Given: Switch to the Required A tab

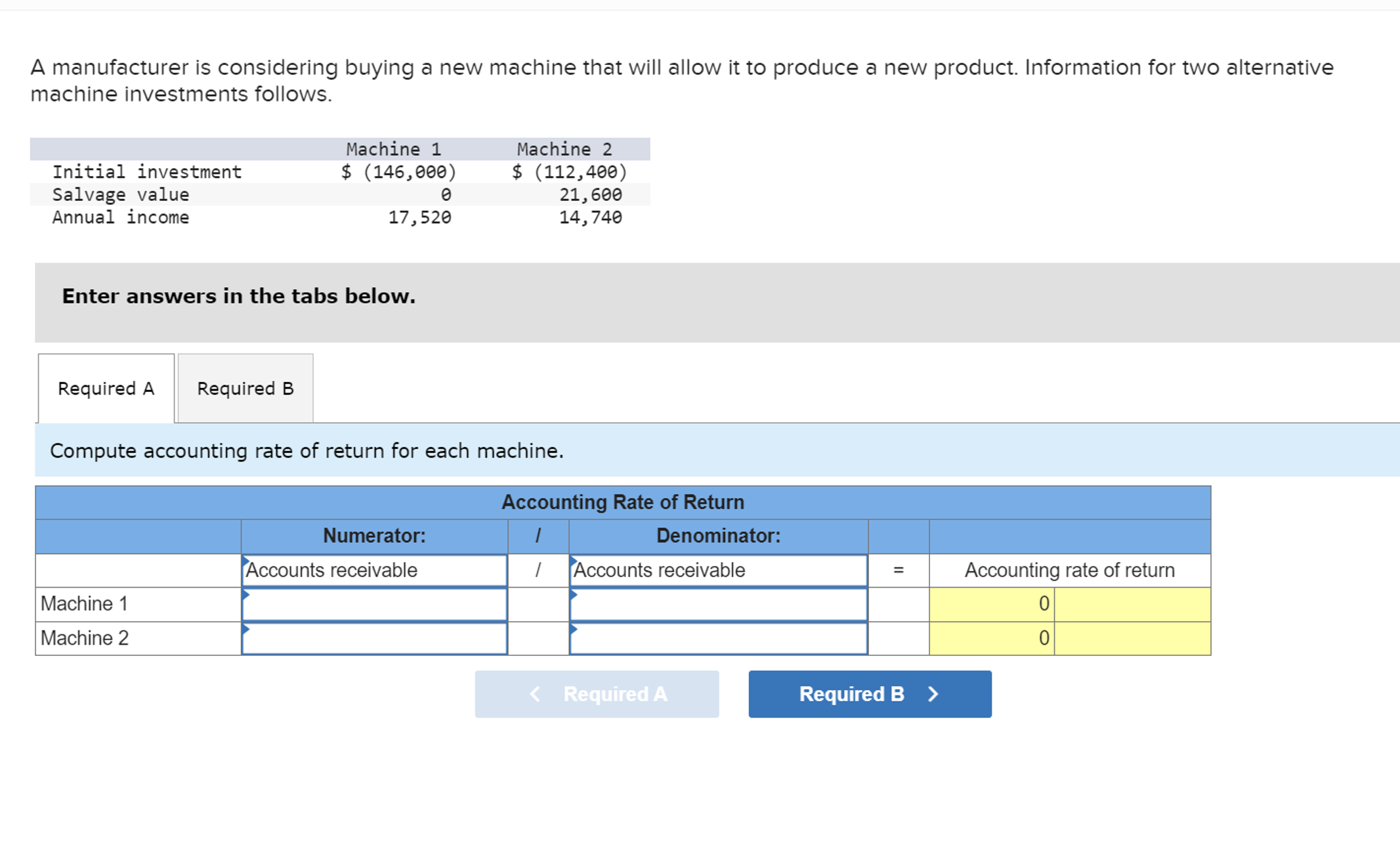Looking at the screenshot, I should 106,389.
